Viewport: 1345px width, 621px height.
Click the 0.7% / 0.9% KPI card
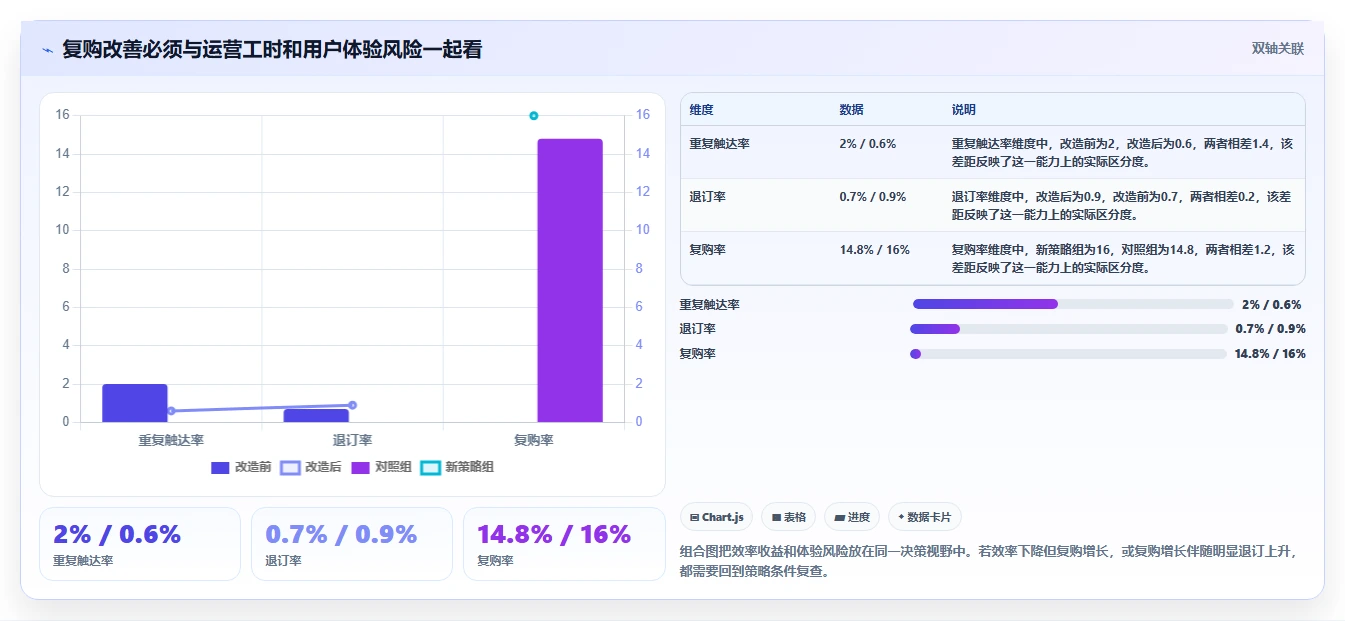[352, 544]
